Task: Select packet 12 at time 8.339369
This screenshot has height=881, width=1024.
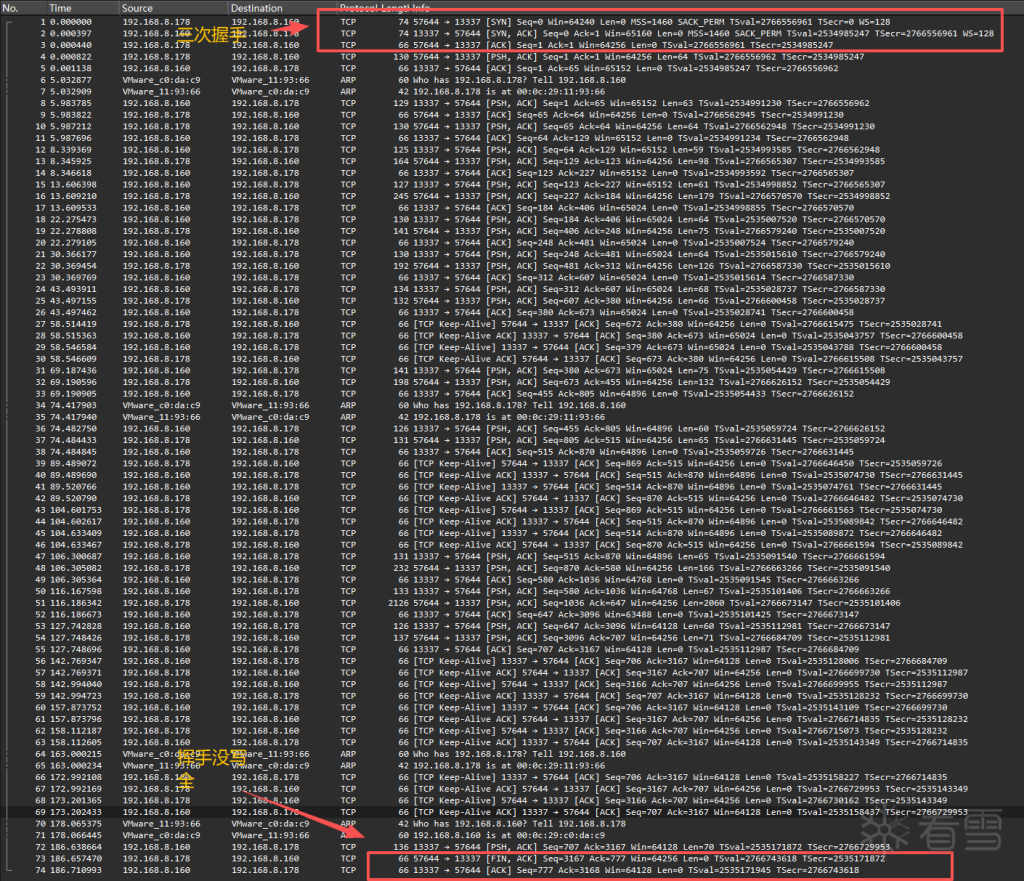Action: click(x=512, y=150)
